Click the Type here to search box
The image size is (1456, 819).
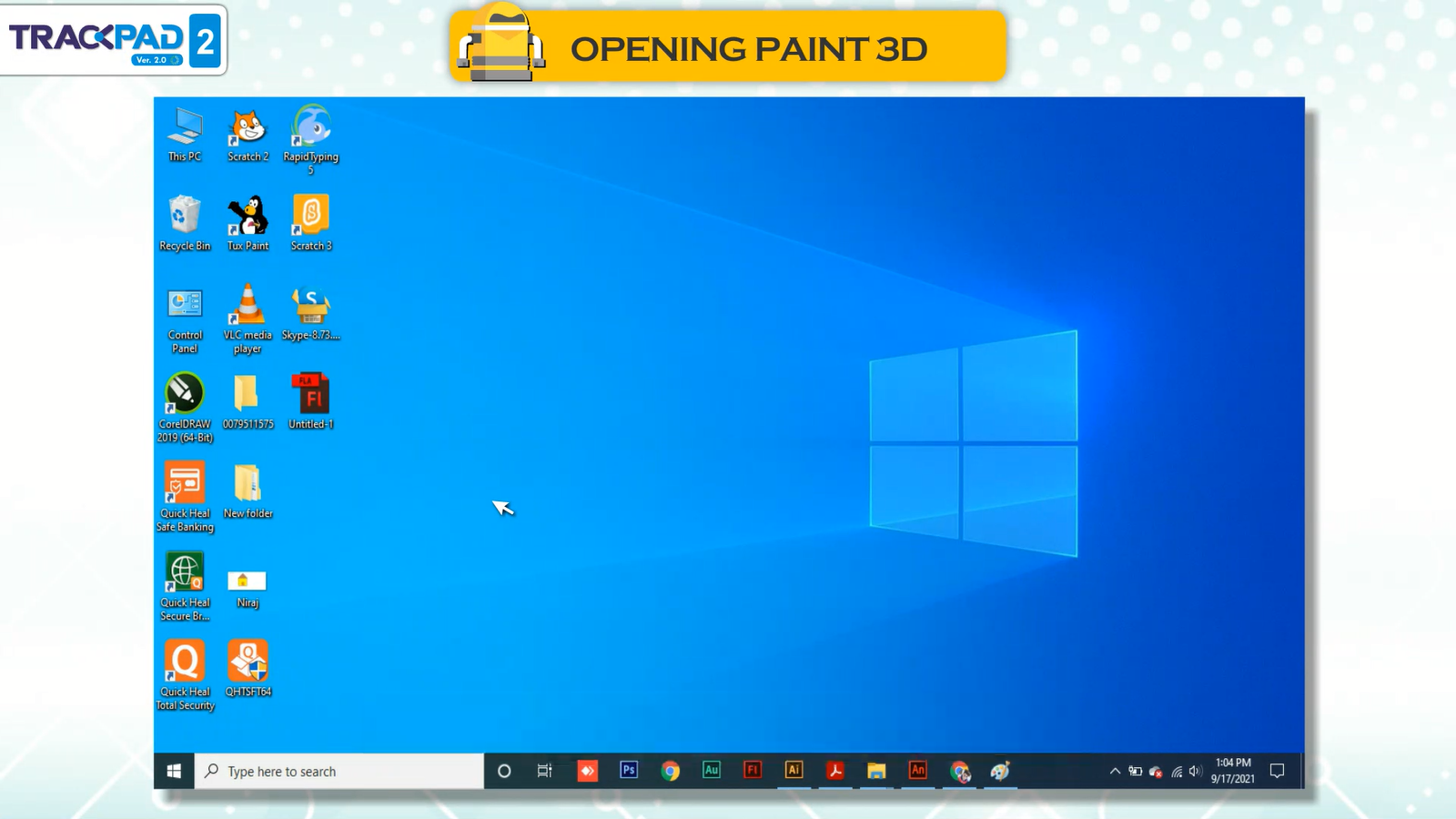click(339, 771)
